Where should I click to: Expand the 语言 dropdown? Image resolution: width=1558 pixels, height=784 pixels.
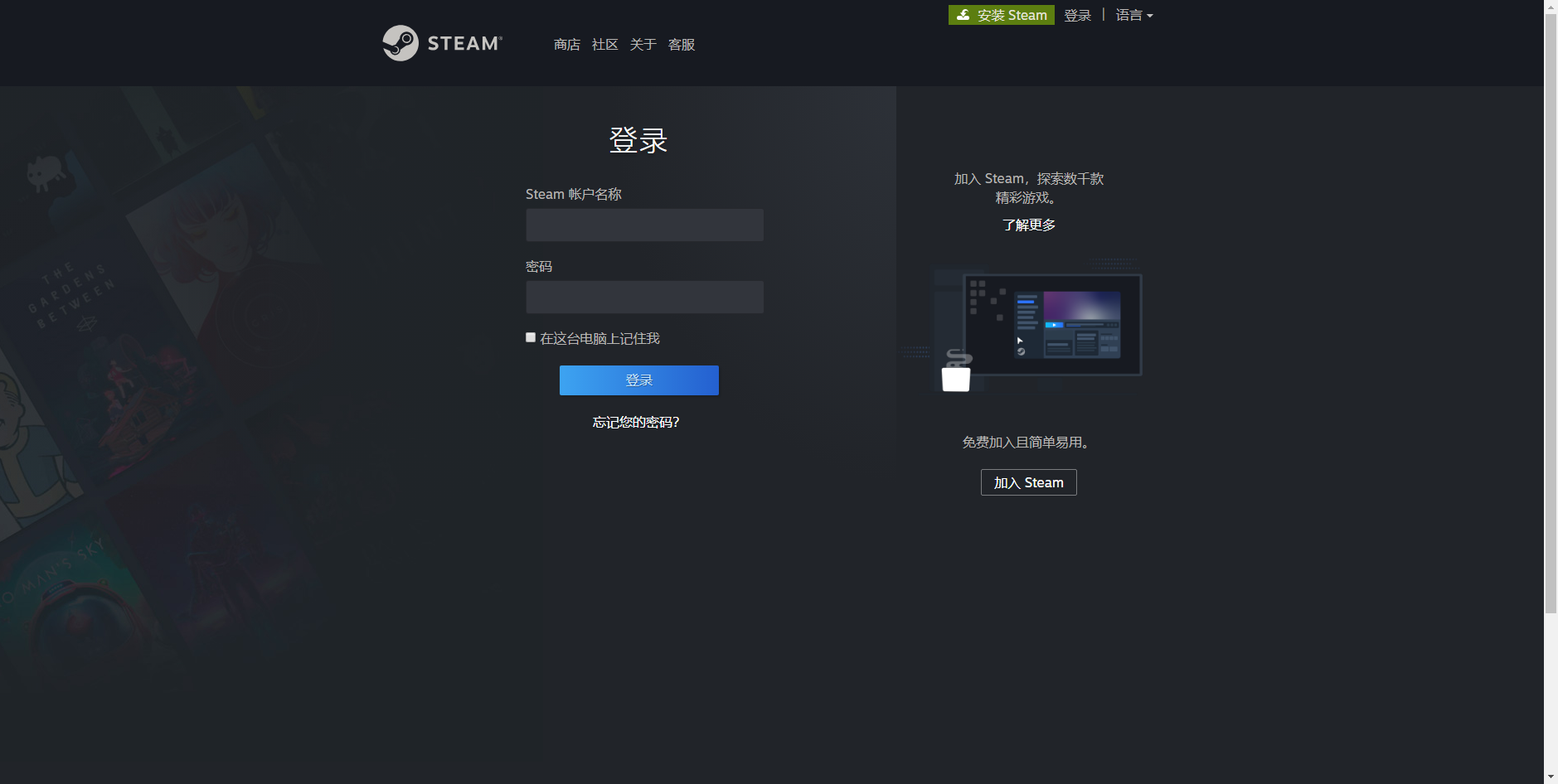coord(1133,15)
